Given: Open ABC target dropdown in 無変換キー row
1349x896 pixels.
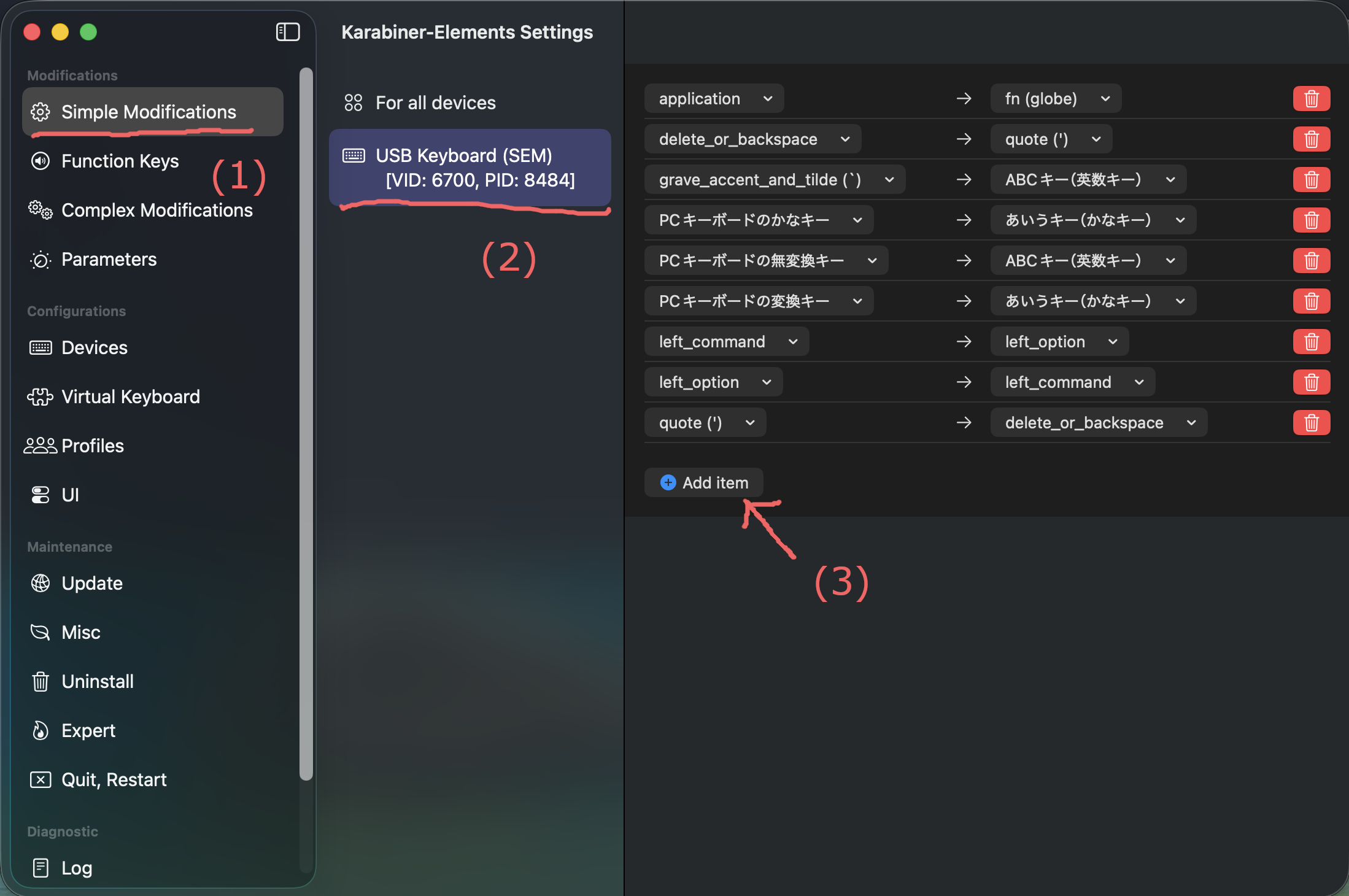Looking at the screenshot, I should click(1089, 261).
